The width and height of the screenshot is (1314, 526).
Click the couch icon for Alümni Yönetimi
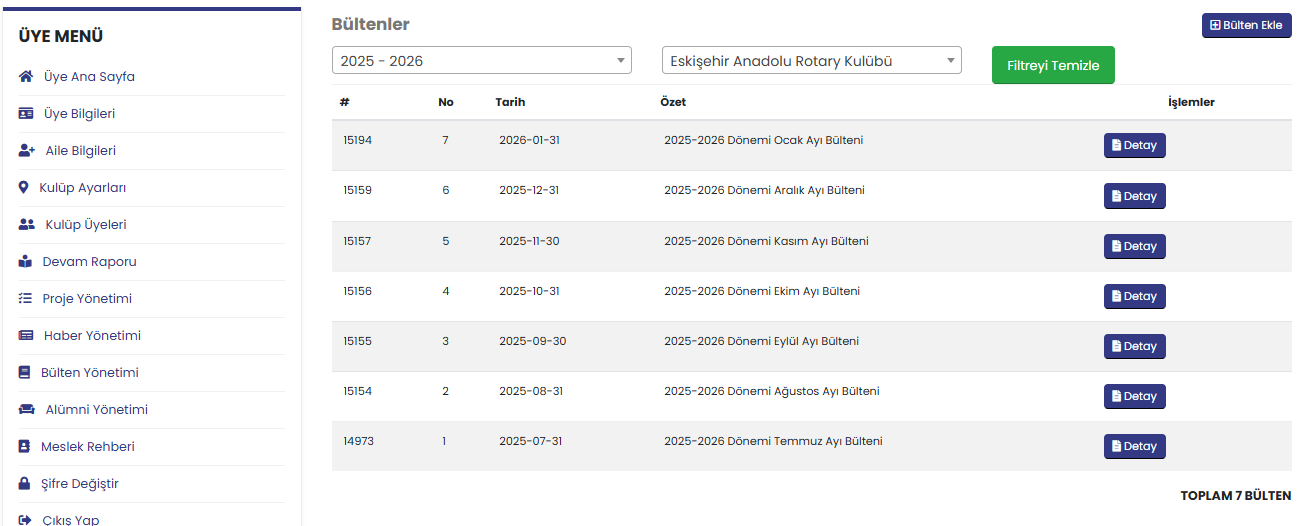pos(27,410)
